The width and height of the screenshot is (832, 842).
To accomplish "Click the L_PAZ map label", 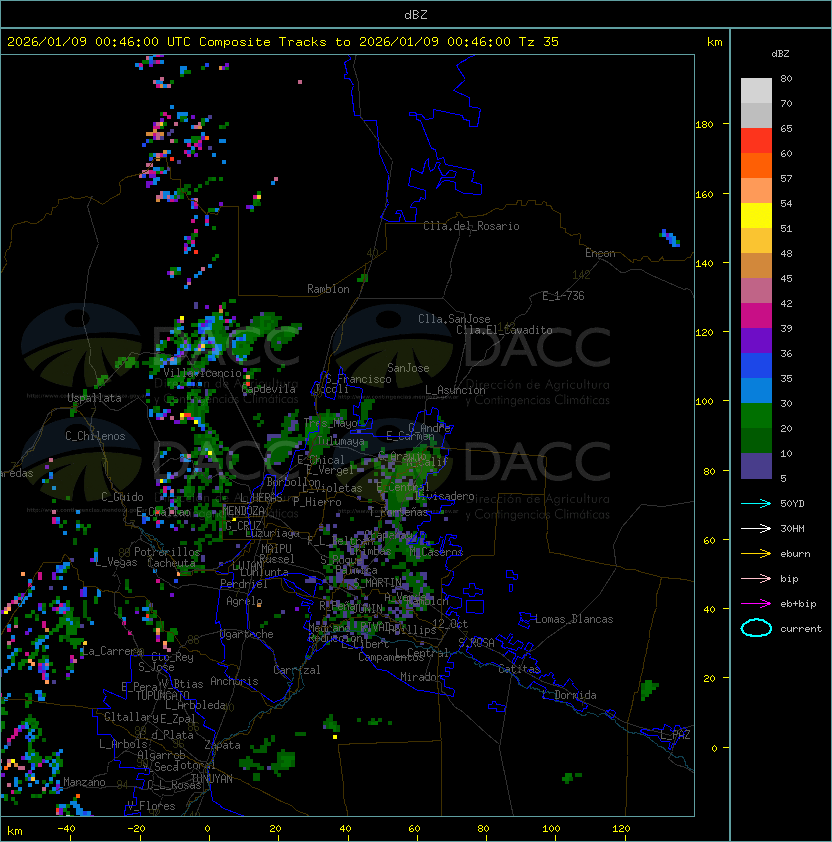I will pyautogui.click(x=675, y=735).
